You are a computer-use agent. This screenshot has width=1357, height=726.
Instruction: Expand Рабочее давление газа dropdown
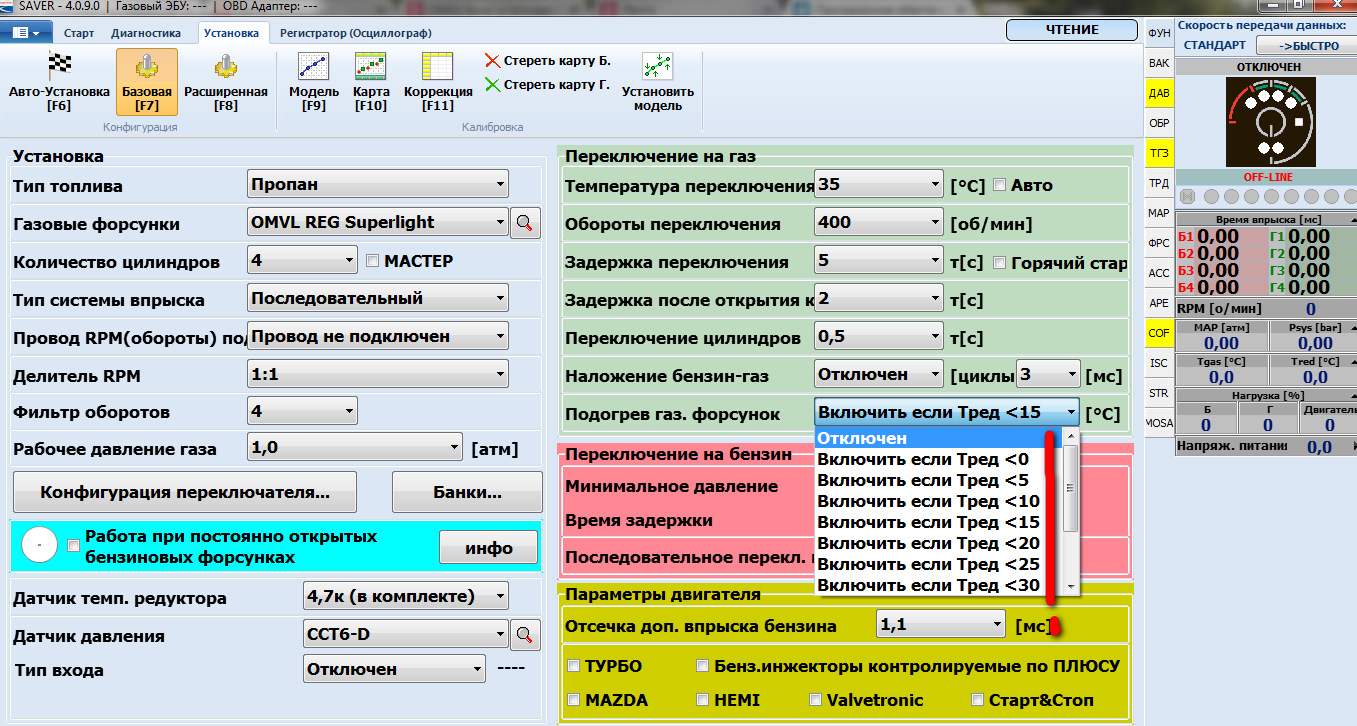coord(354,448)
